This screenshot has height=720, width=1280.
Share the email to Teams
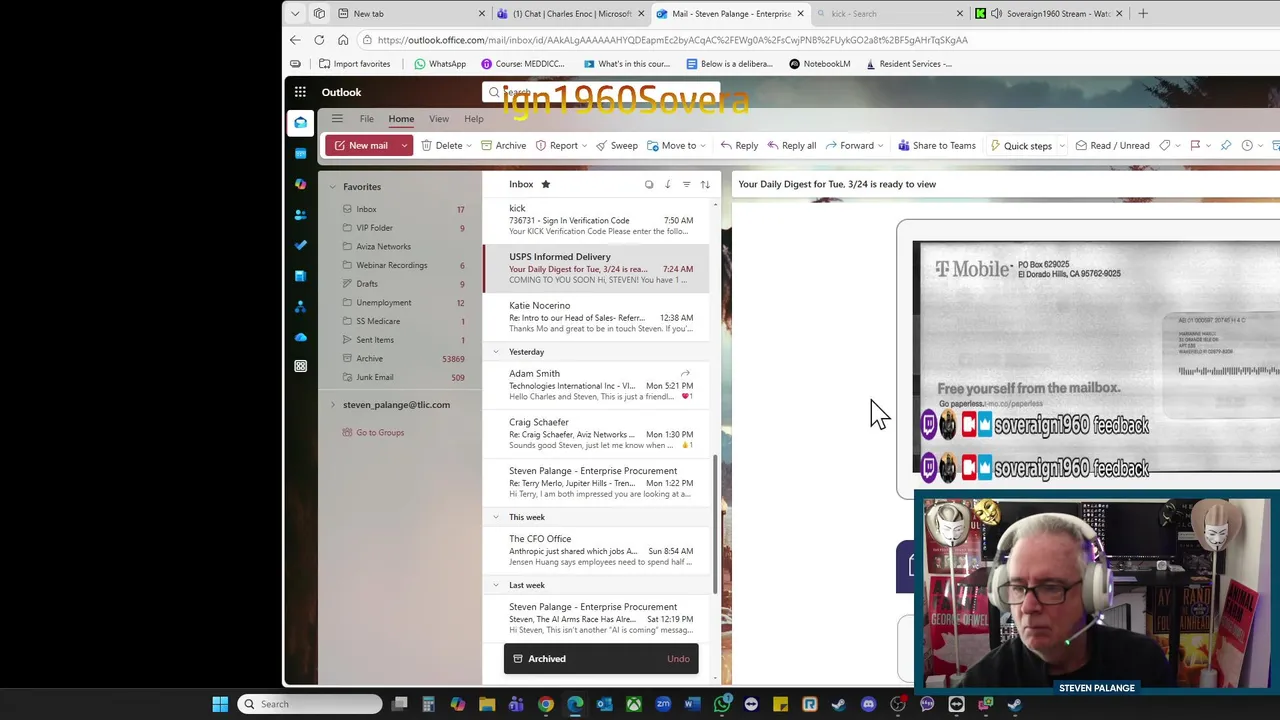click(x=937, y=145)
